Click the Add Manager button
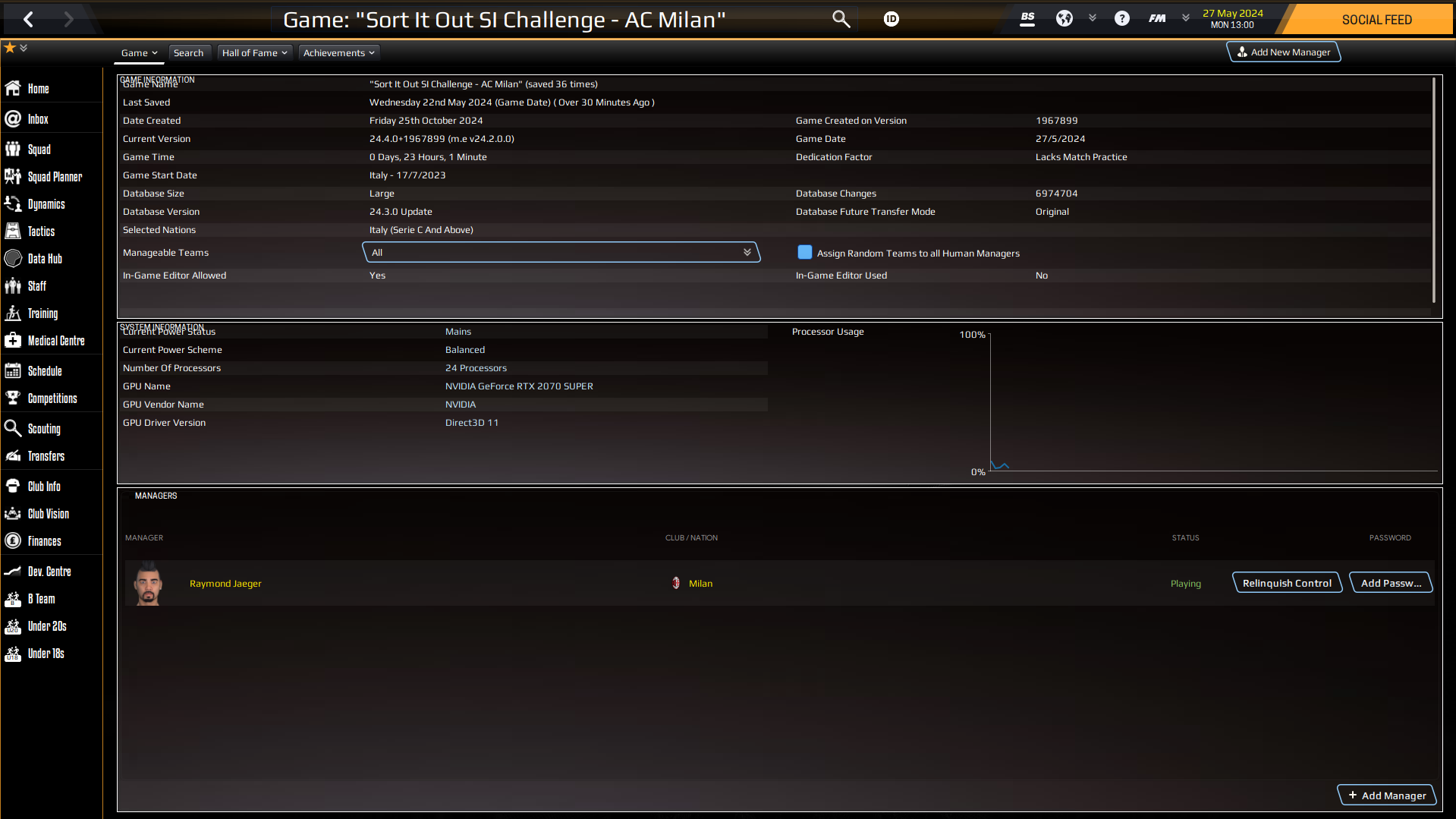The image size is (1456, 819). (1386, 795)
